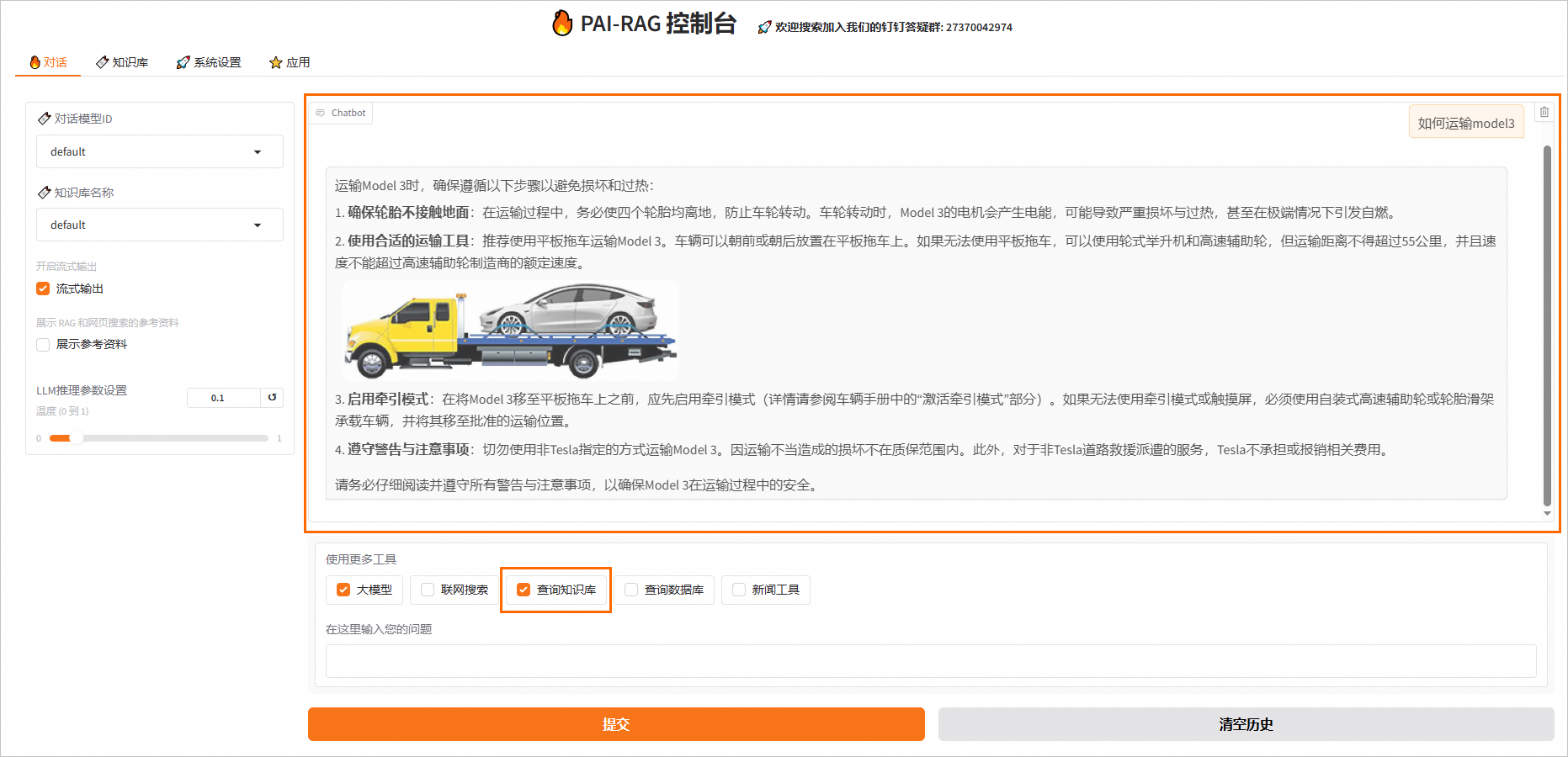This screenshot has width=1568, height=757.
Task: Click the temperature slider handle
Action: (76, 438)
